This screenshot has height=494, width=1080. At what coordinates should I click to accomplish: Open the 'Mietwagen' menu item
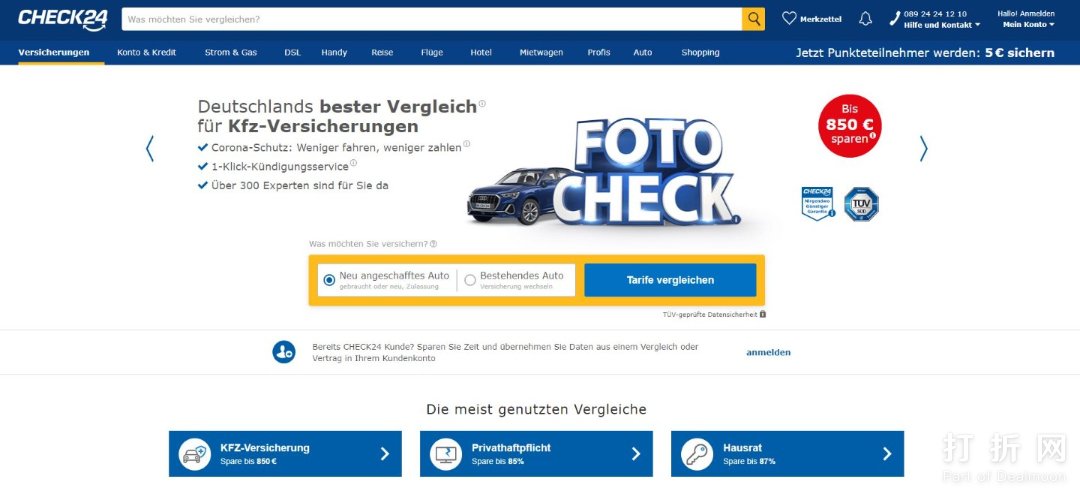point(541,52)
